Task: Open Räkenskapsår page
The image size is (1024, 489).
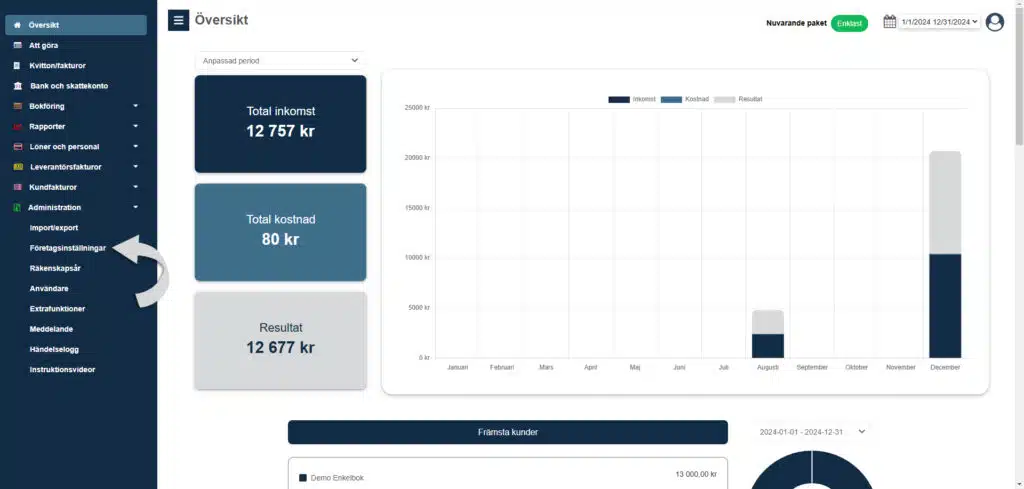Action: pos(56,268)
